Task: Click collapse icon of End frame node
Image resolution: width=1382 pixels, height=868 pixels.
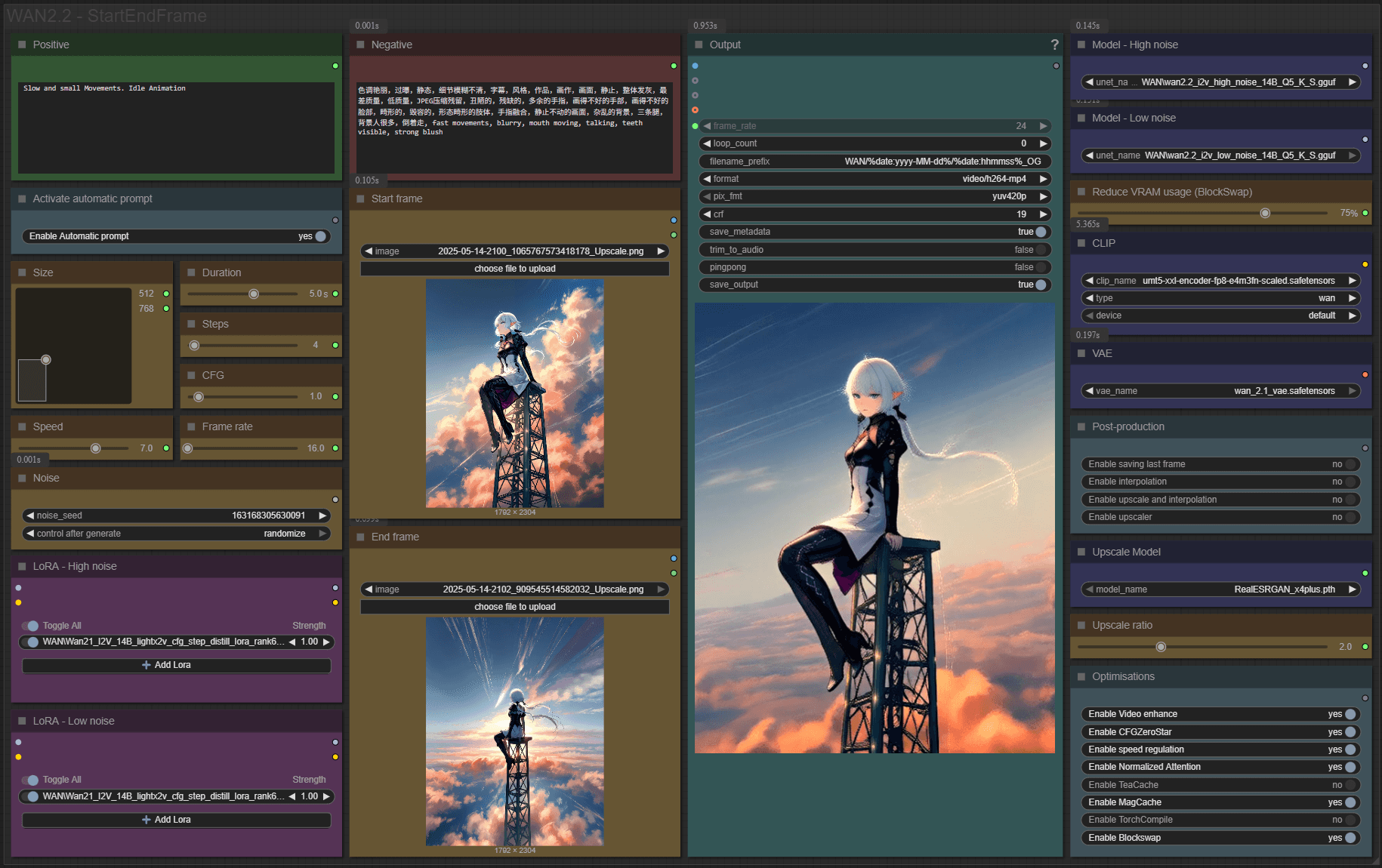Action: click(x=360, y=537)
